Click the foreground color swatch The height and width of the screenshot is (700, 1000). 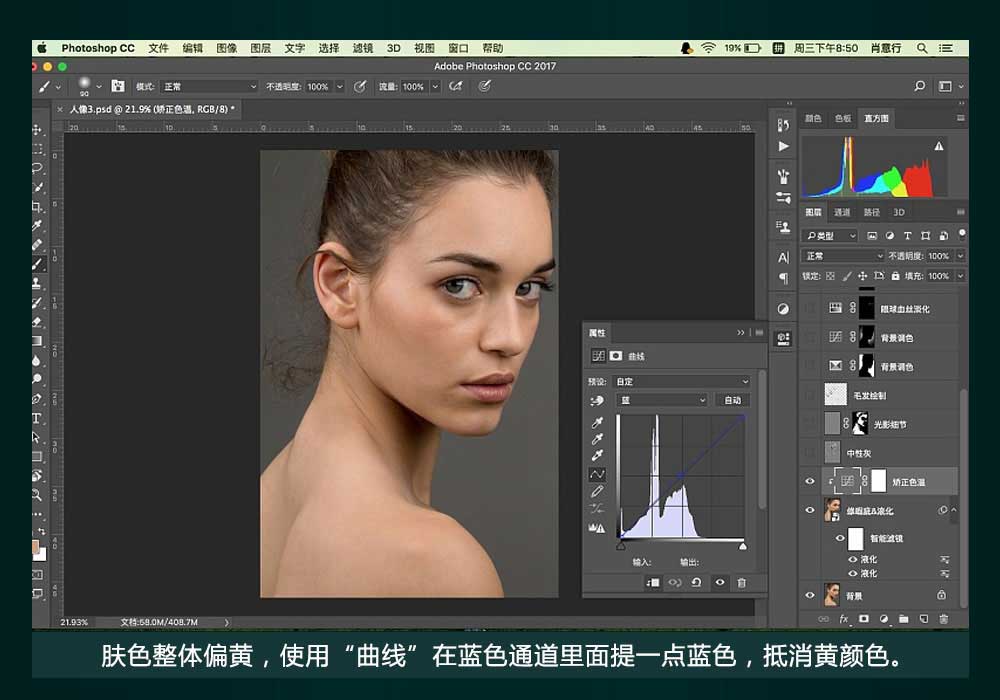coord(36,547)
